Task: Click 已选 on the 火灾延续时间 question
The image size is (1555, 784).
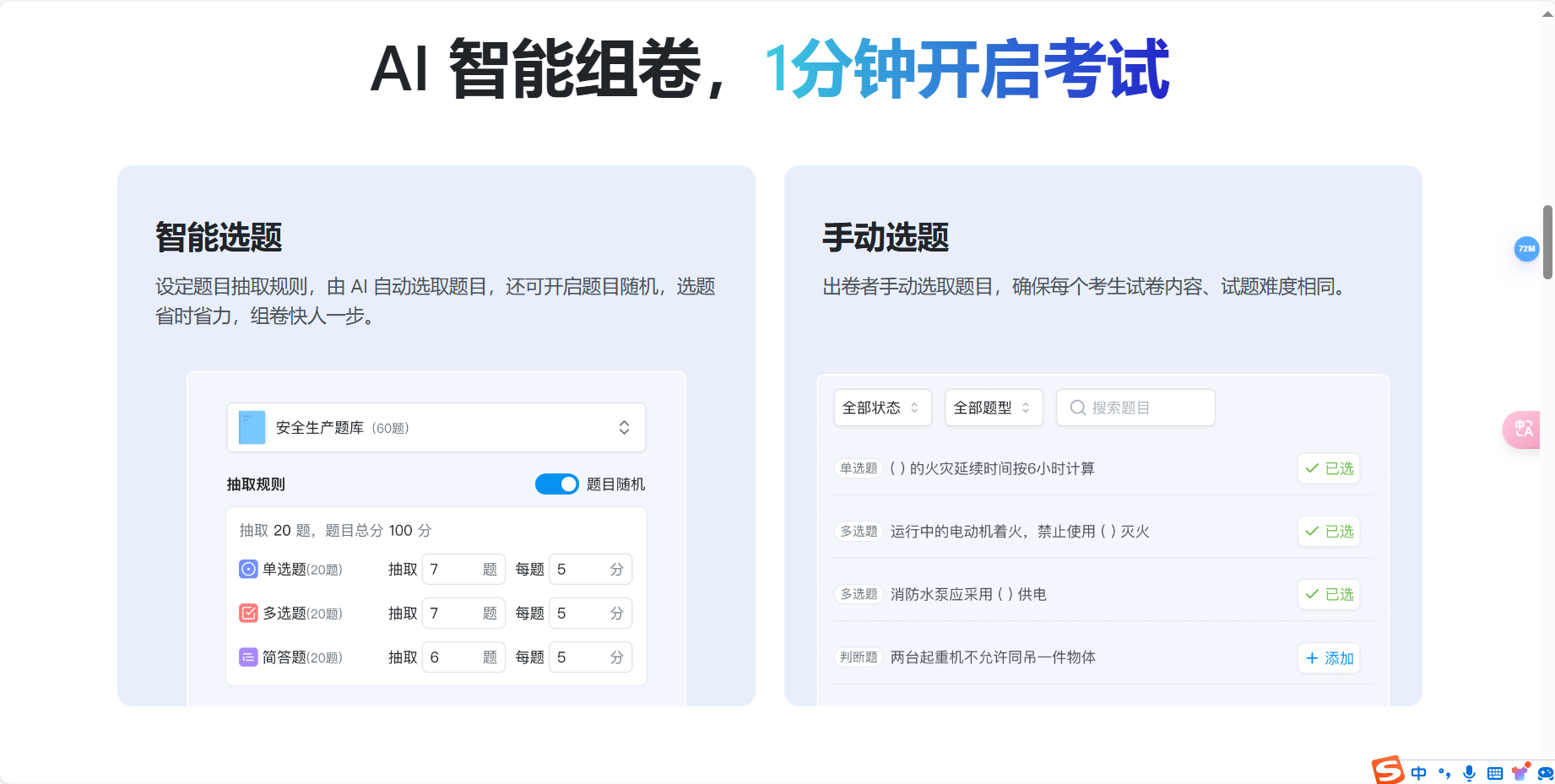Action: 1328,468
